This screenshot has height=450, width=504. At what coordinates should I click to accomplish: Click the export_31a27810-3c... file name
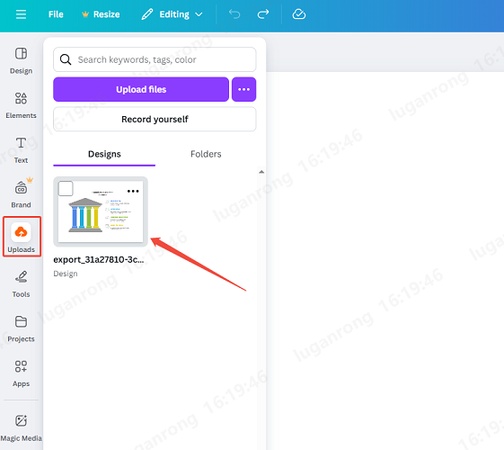click(x=99, y=260)
